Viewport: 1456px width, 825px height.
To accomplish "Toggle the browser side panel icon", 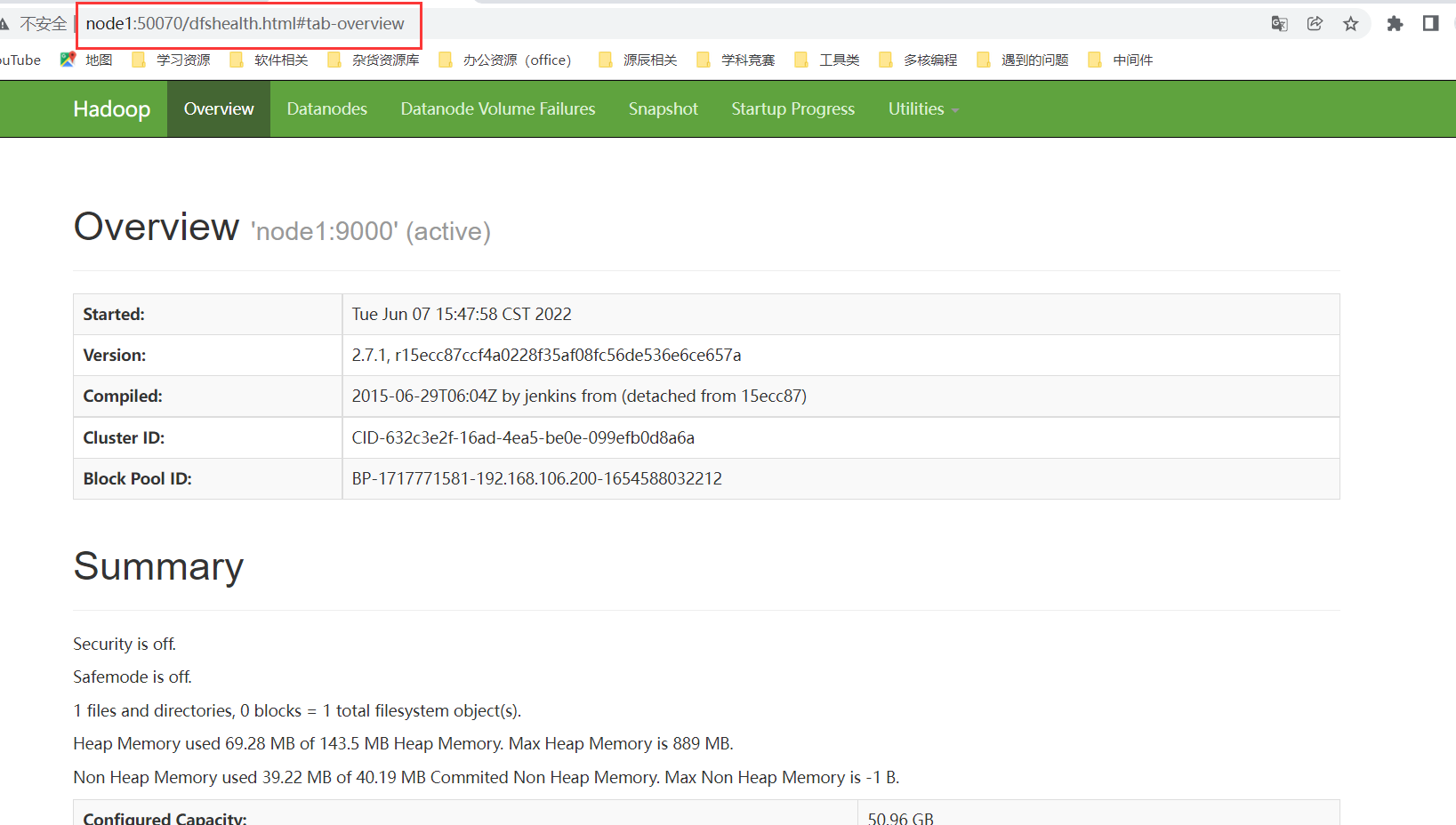I will point(1430,24).
